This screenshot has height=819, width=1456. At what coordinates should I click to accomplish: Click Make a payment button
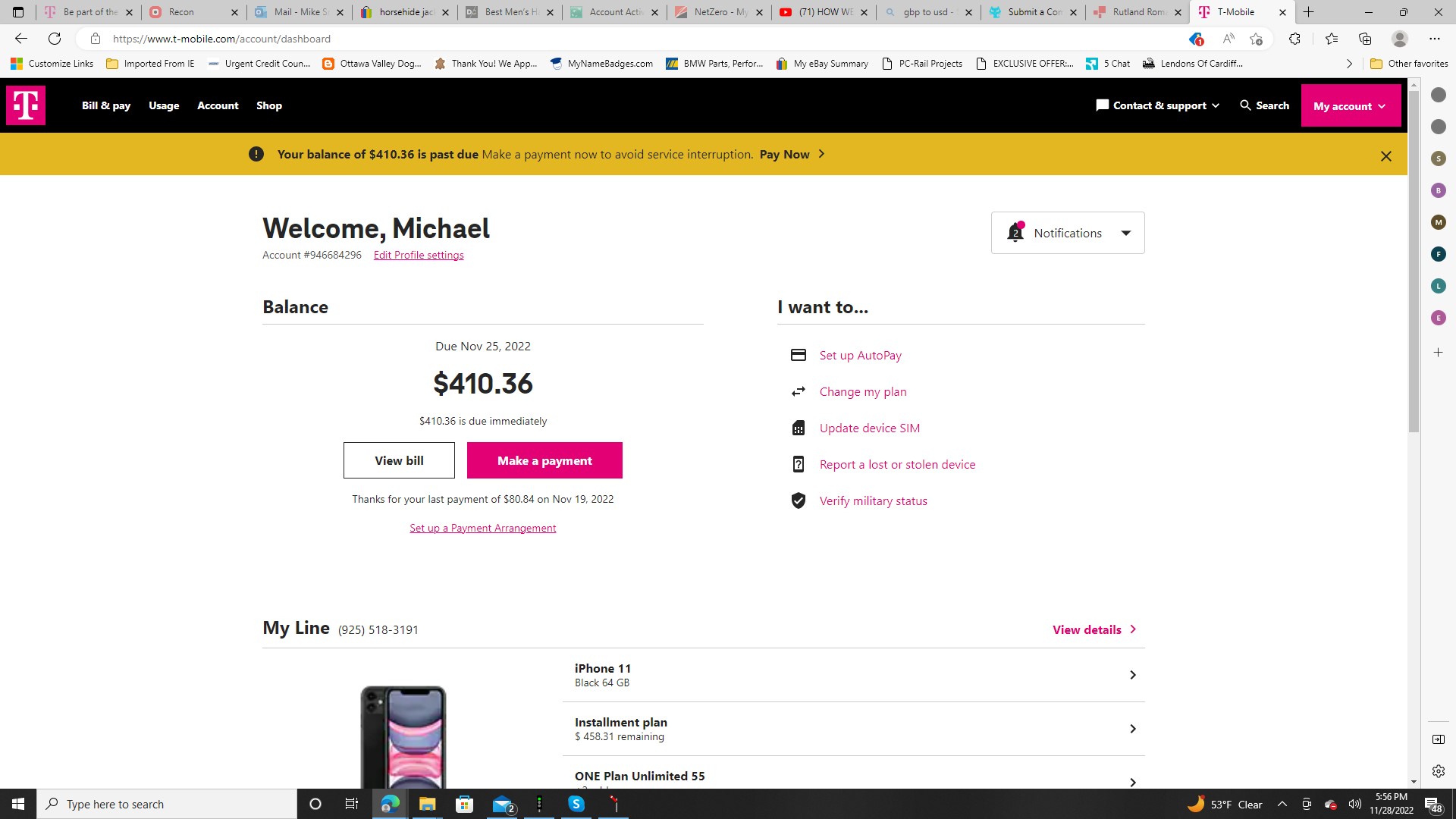point(544,460)
